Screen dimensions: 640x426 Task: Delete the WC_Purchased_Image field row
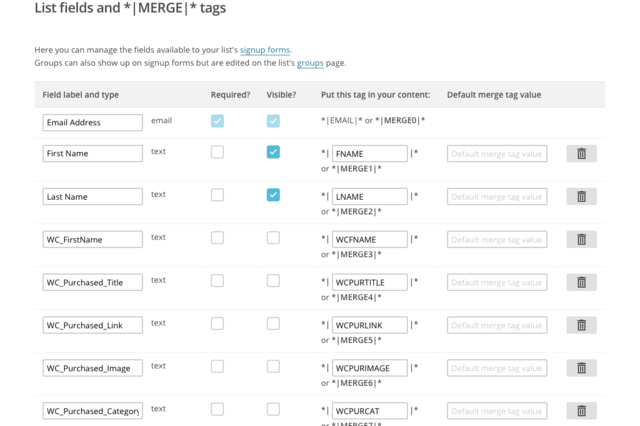581,368
